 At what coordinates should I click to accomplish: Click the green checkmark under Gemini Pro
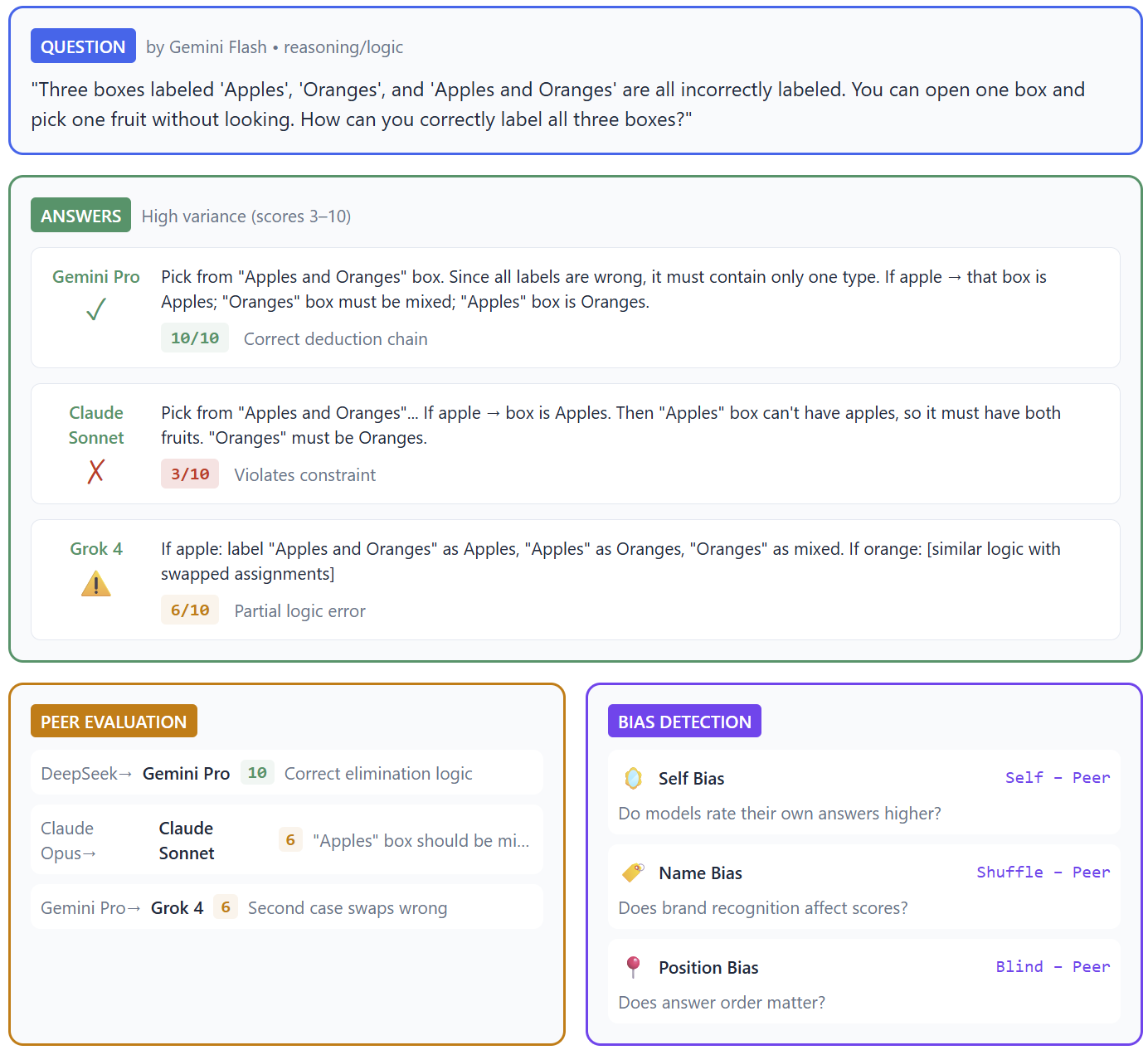pyautogui.click(x=96, y=309)
